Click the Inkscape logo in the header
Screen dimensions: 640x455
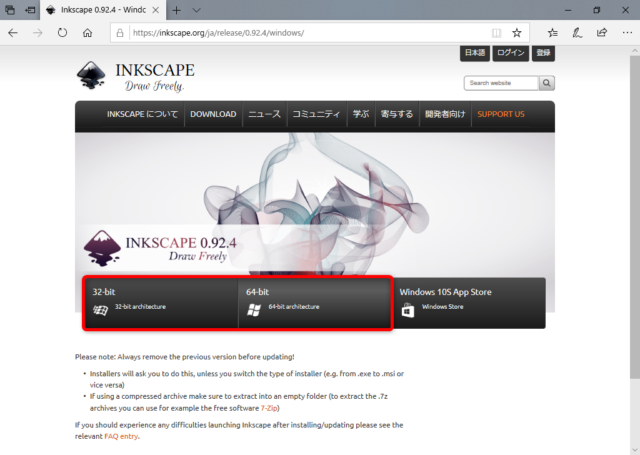tap(136, 76)
